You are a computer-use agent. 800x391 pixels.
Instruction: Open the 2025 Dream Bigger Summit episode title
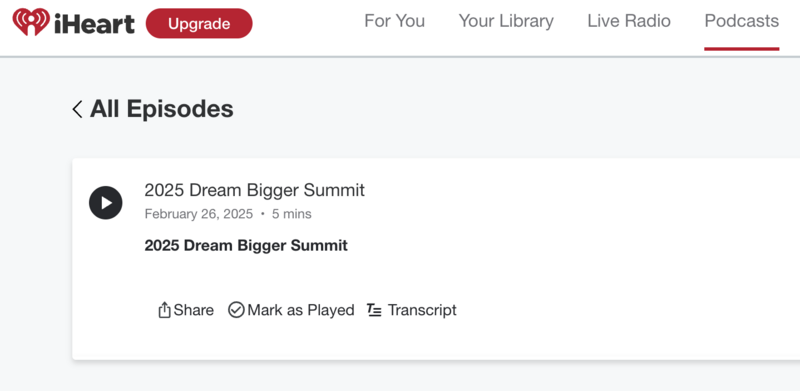(255, 190)
